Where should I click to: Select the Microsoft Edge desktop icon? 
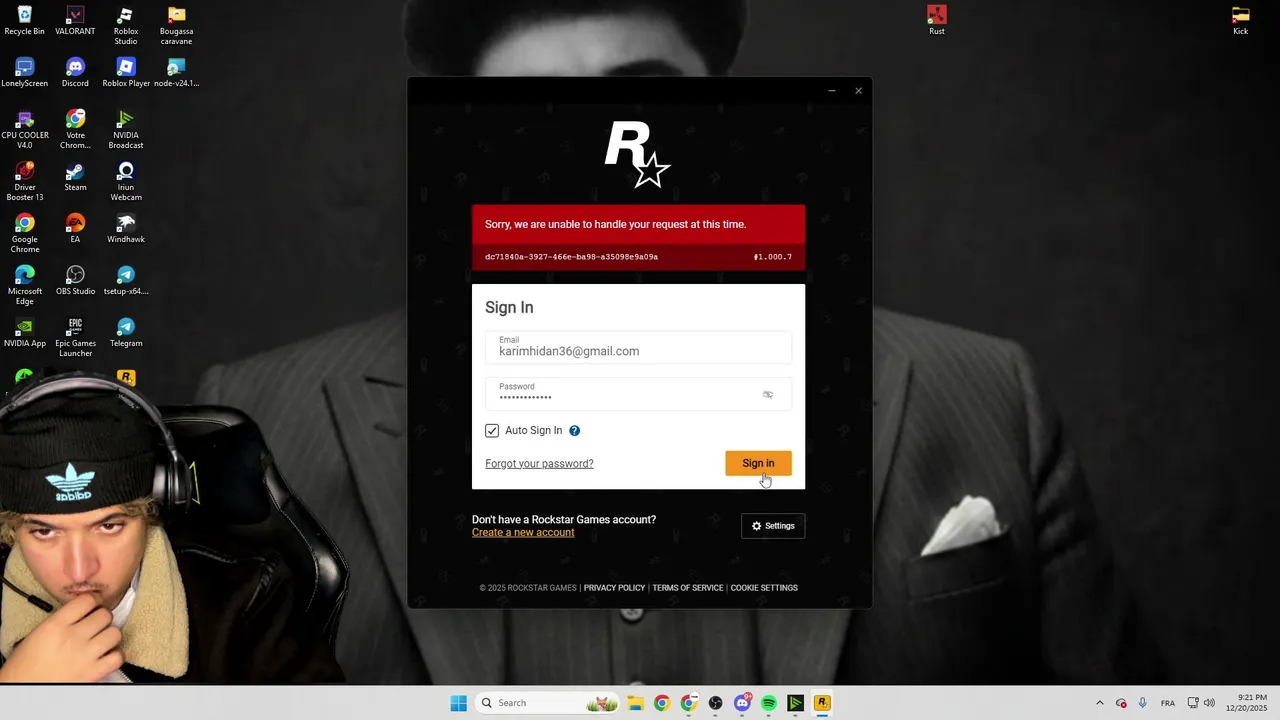[x=25, y=286]
